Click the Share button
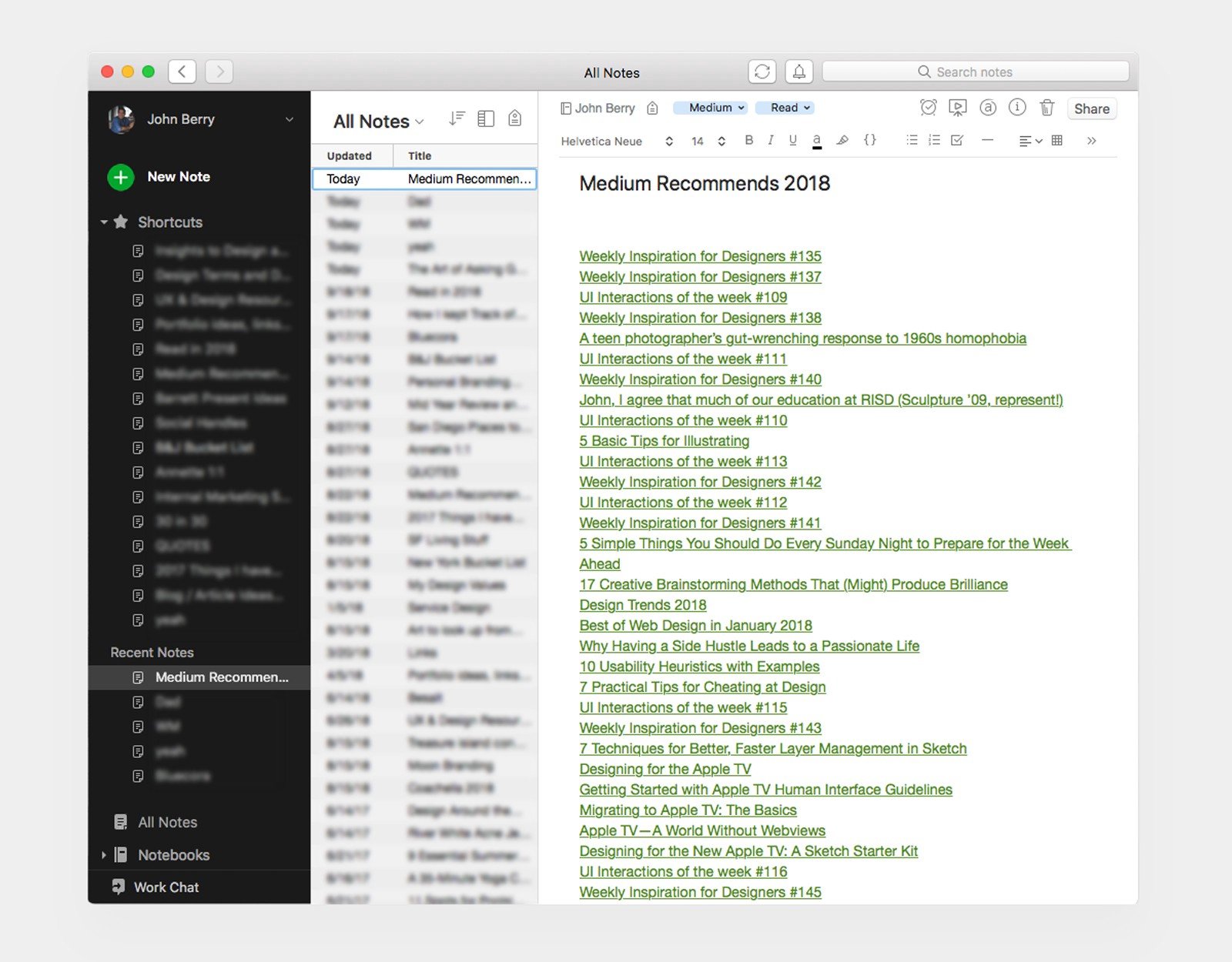Image resolution: width=1232 pixels, height=962 pixels. [1091, 109]
